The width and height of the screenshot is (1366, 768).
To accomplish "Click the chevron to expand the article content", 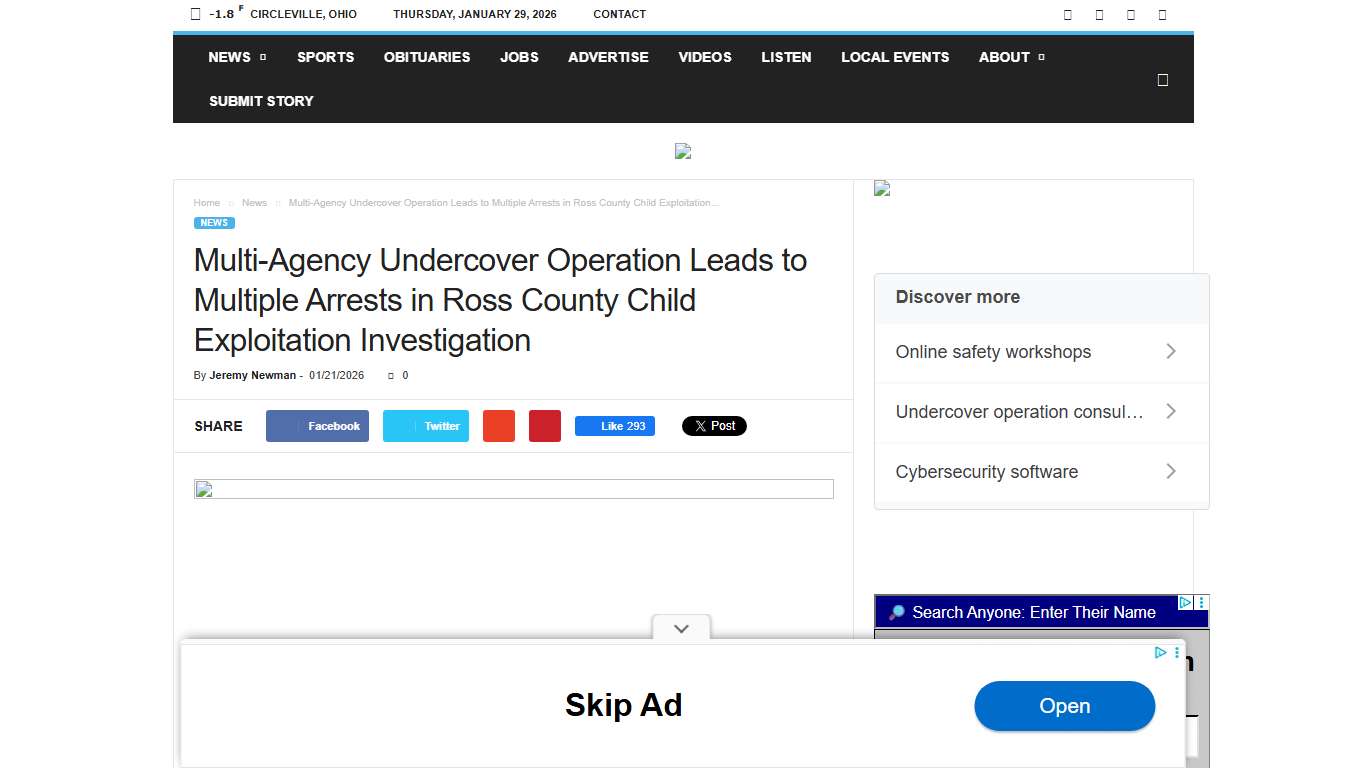I will (681, 629).
